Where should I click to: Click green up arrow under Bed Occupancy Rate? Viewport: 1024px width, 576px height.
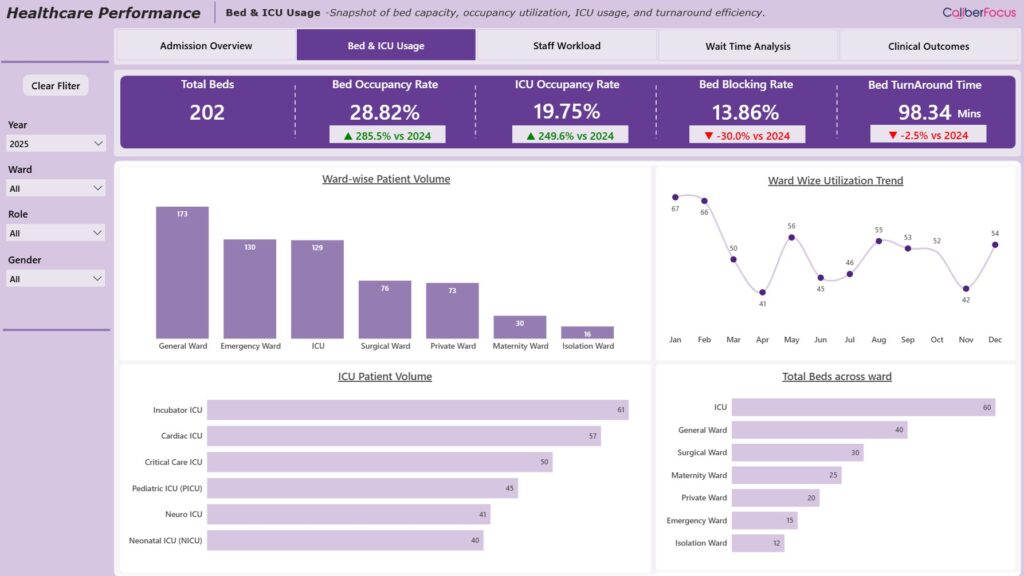click(x=347, y=135)
